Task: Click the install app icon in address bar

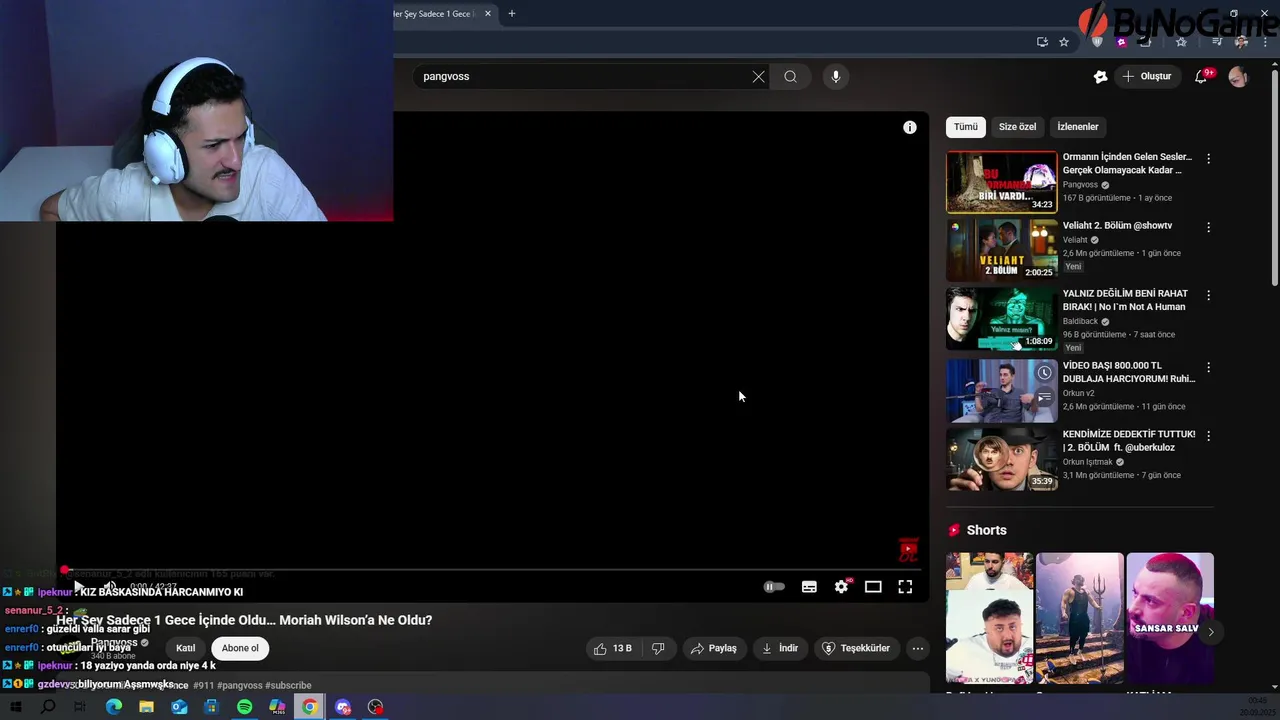Action: [x=1042, y=42]
